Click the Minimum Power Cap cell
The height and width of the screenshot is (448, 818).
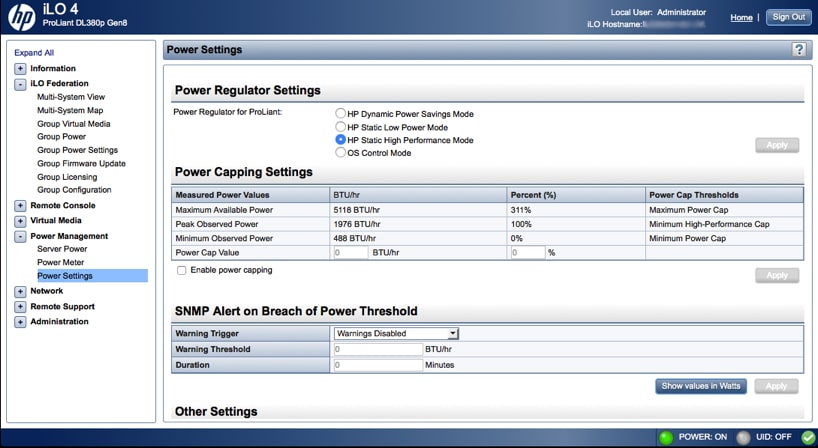pyautogui.click(x=724, y=238)
